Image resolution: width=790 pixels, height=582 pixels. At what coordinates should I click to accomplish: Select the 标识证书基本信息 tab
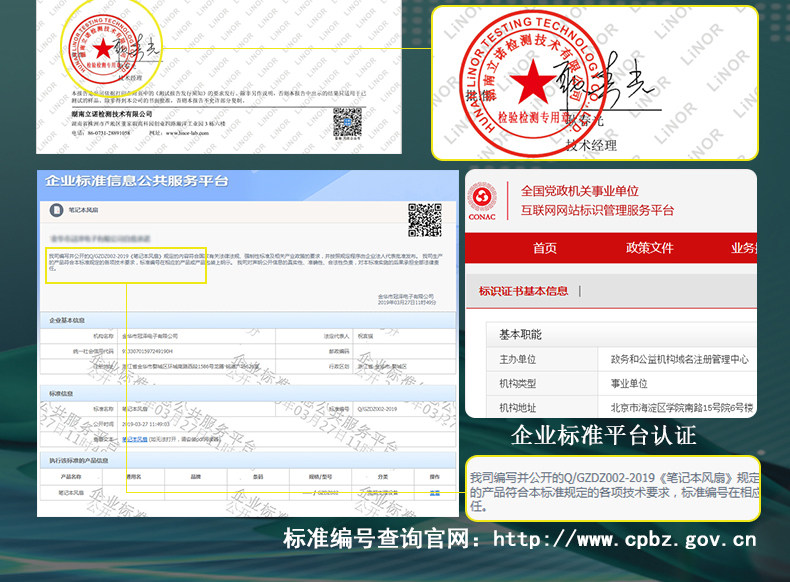(x=523, y=291)
